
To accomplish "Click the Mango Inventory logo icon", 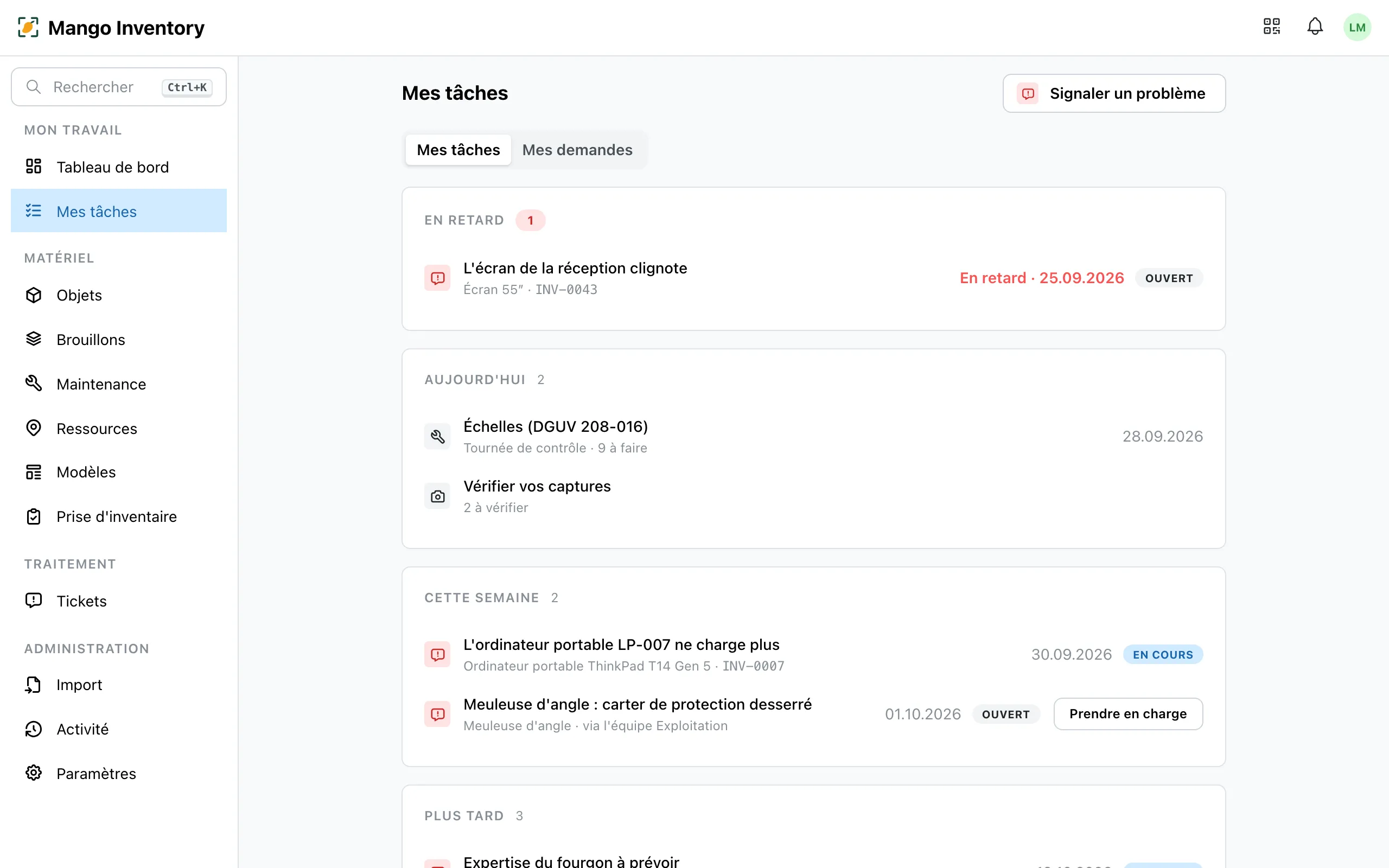I will [28, 27].
